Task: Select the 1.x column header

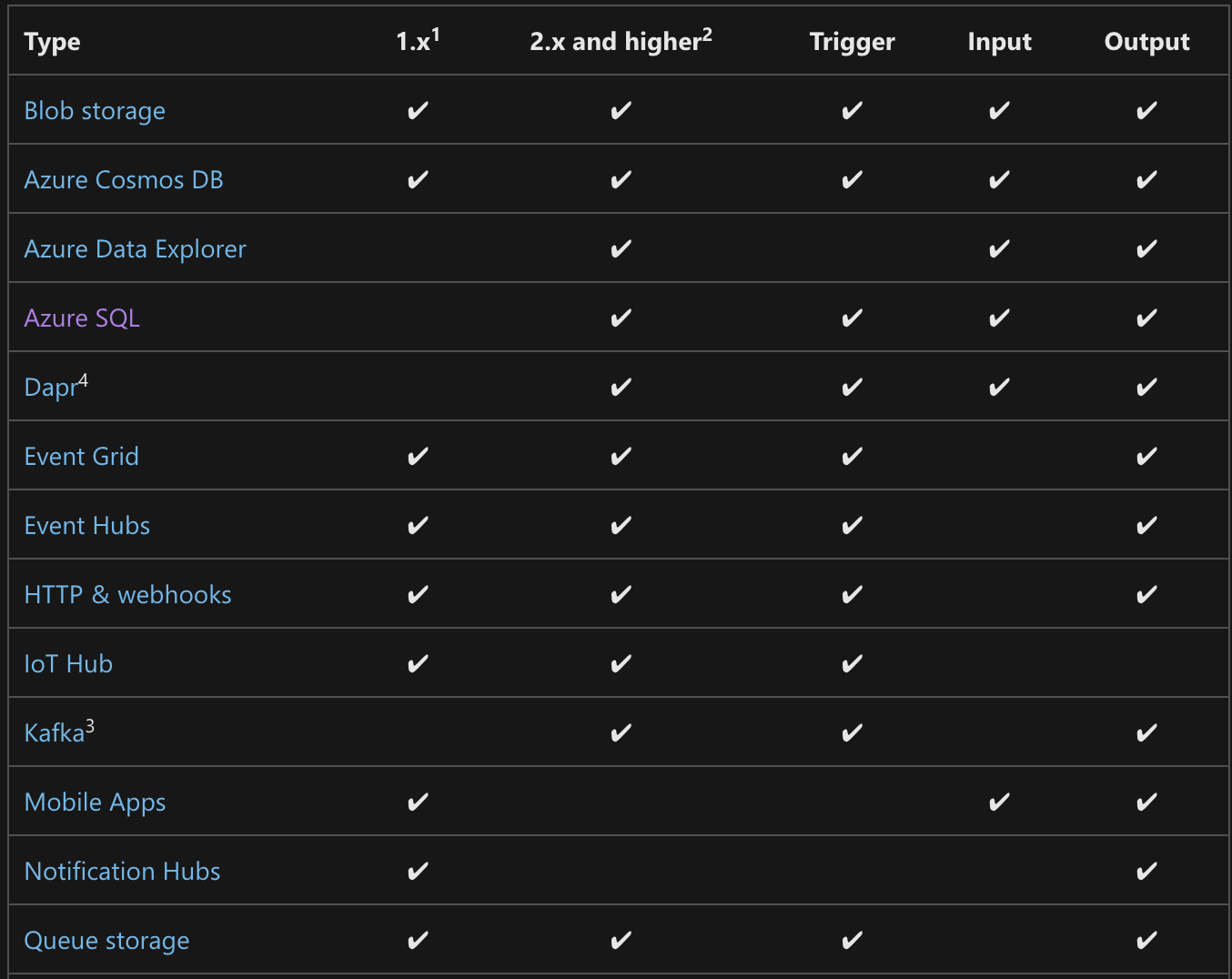Action: point(419,41)
